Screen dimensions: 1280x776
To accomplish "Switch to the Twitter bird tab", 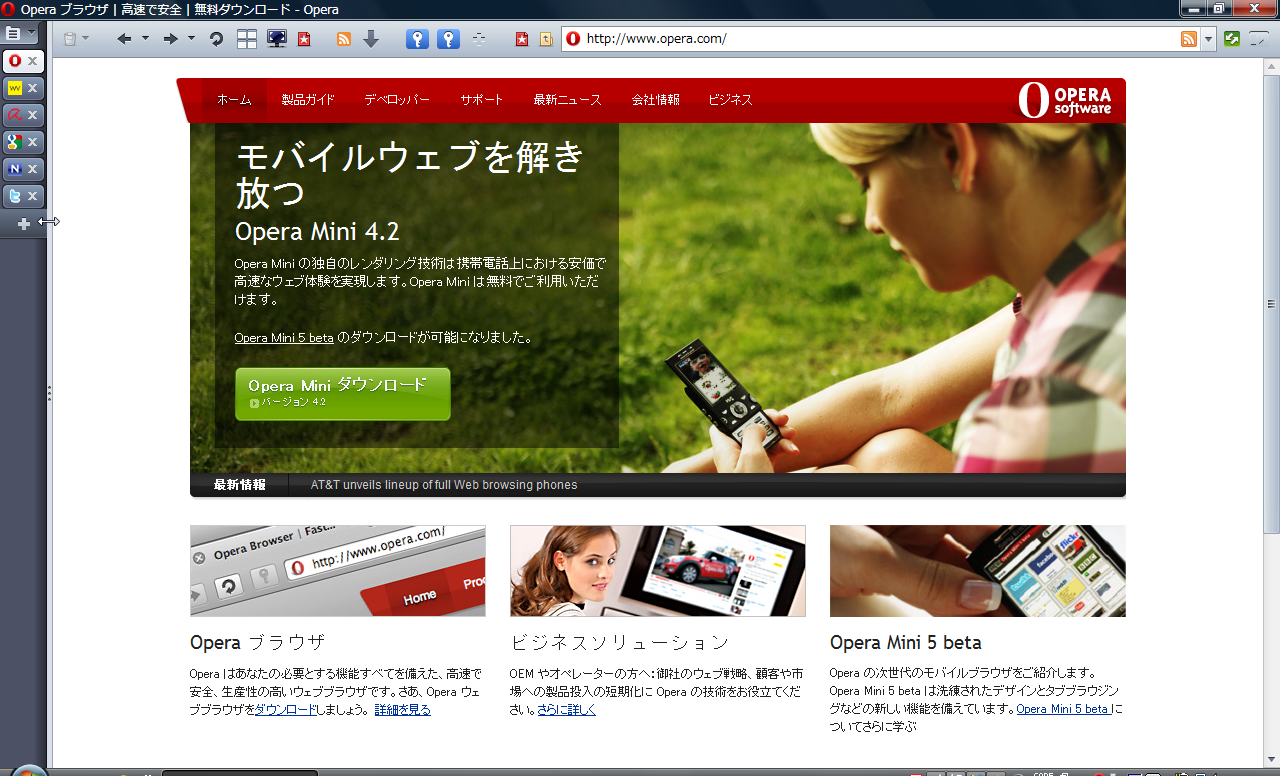I will click(x=15, y=196).
